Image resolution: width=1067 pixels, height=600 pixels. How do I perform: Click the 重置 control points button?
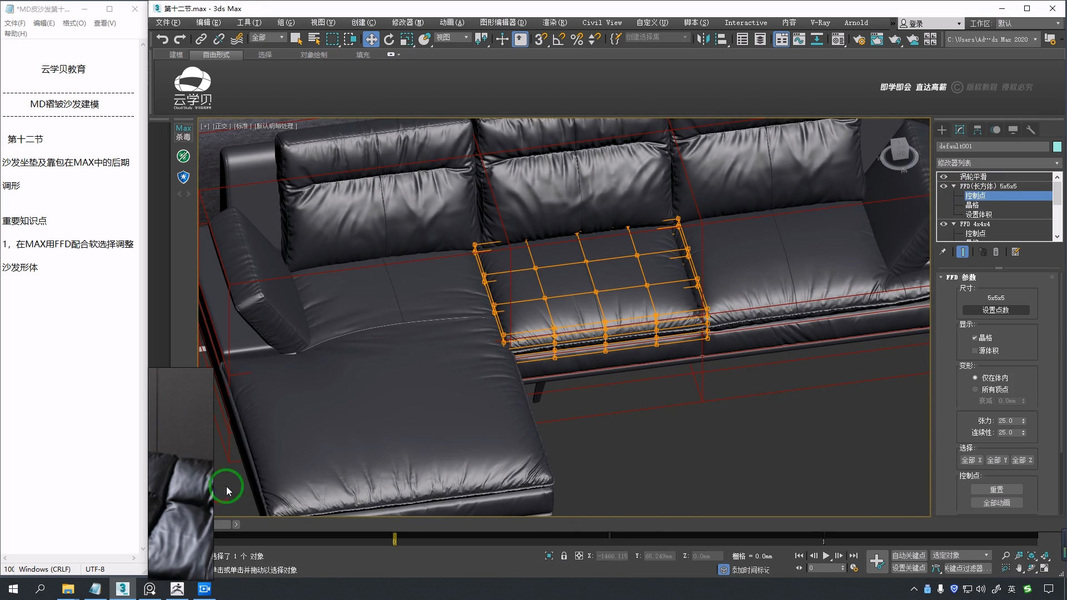996,489
